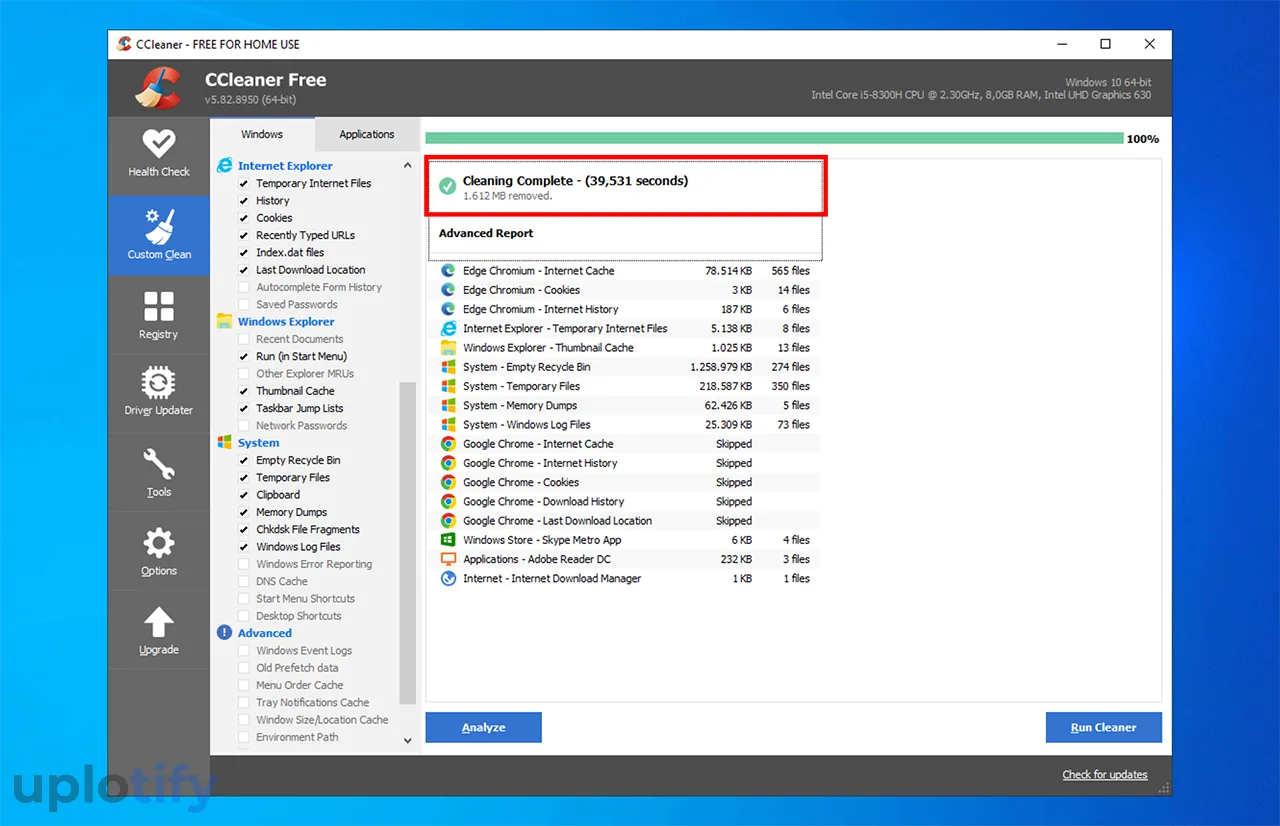This screenshot has width=1280, height=826.
Task: Click the green 100% progress bar
Action: (x=774, y=139)
